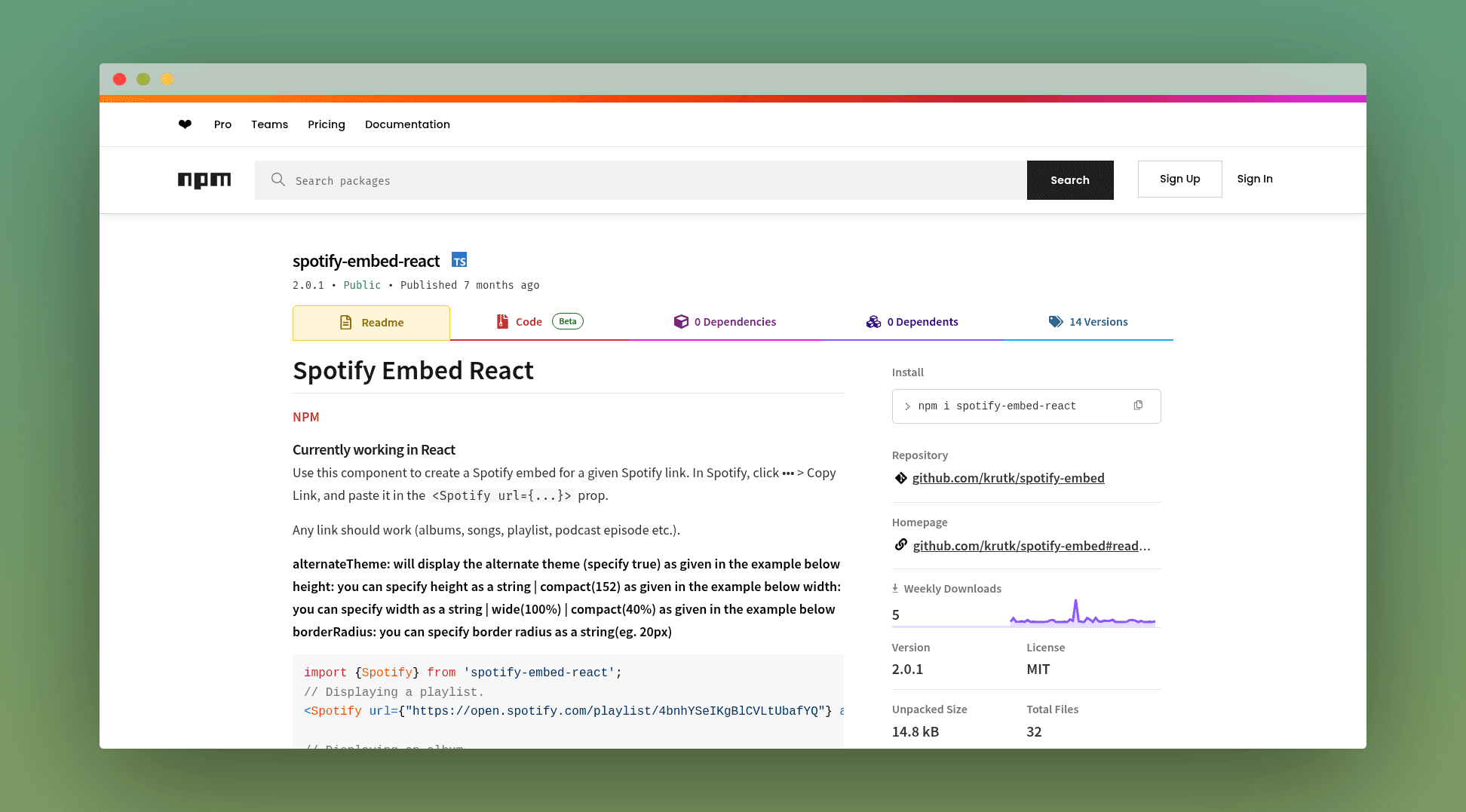Open Pricing in the top navigation
Image resolution: width=1466 pixels, height=812 pixels.
pyautogui.click(x=327, y=124)
